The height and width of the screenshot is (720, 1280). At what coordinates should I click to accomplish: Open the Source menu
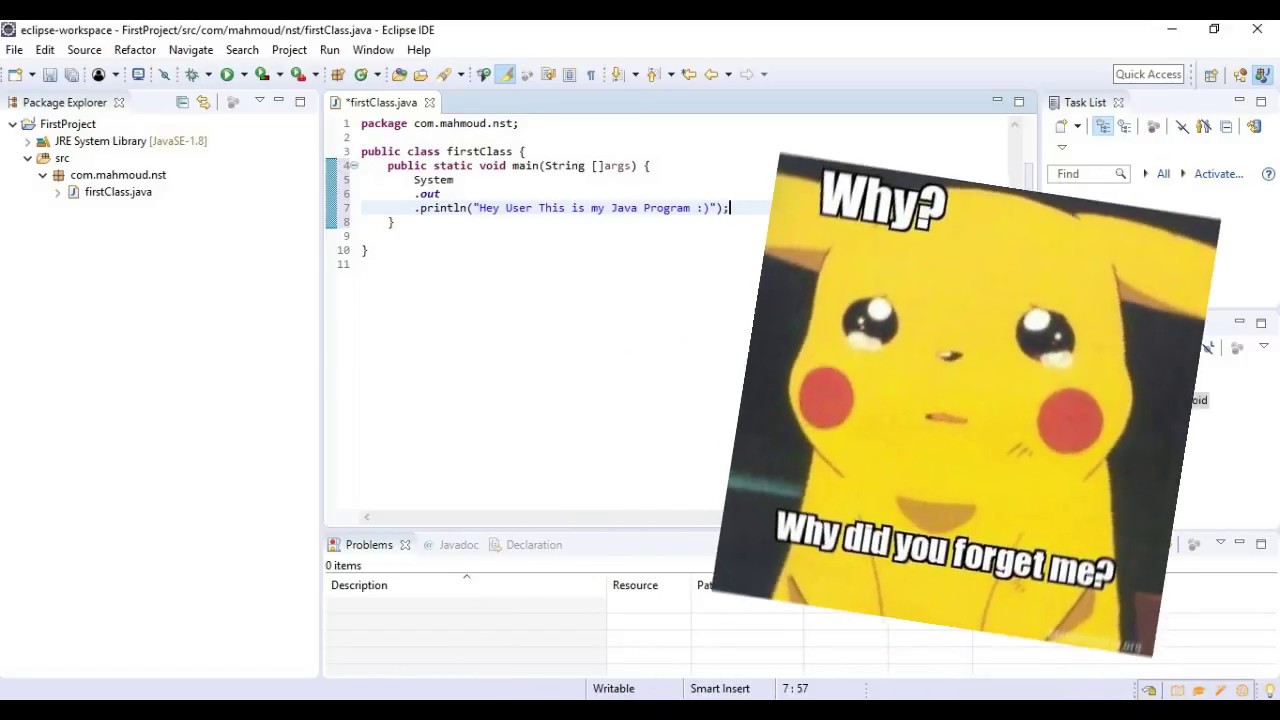click(x=84, y=50)
